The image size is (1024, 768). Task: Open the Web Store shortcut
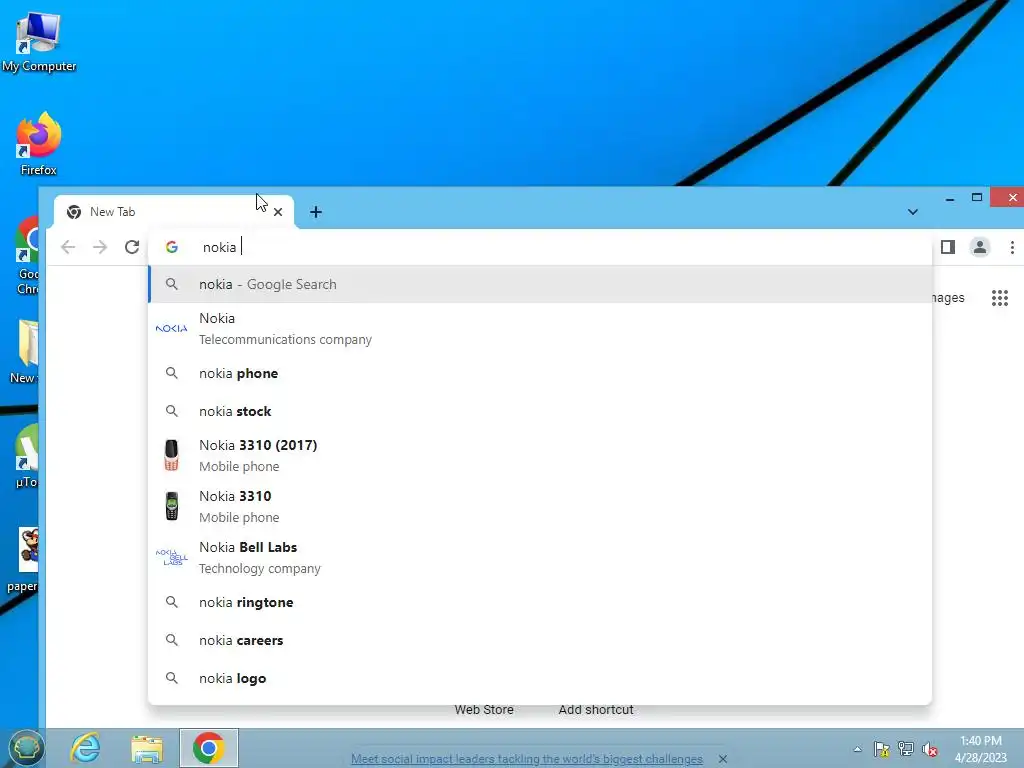coord(484,709)
